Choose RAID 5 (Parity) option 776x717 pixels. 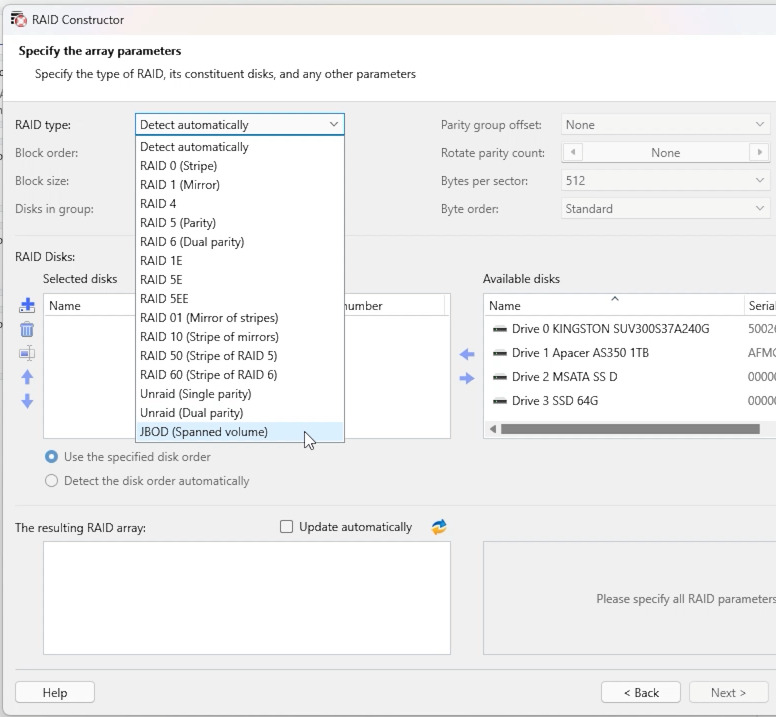pyautogui.click(x=240, y=223)
